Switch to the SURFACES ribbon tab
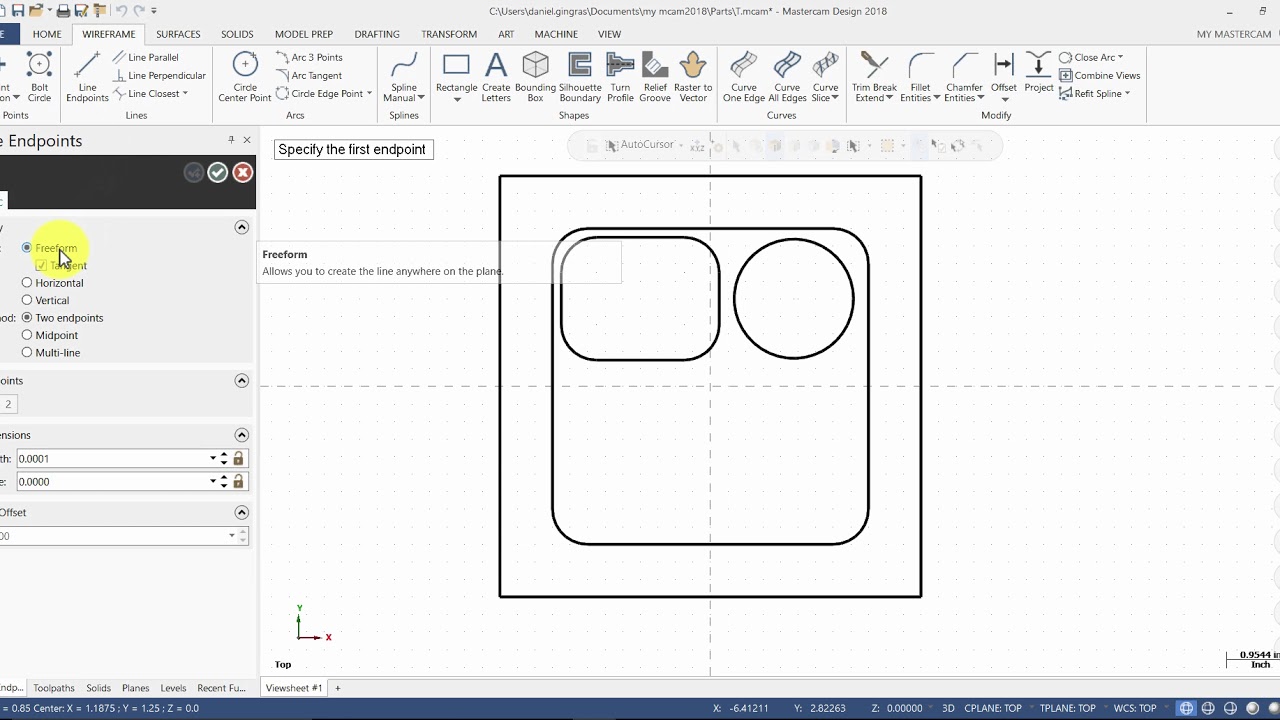The image size is (1280, 720). pyautogui.click(x=178, y=34)
